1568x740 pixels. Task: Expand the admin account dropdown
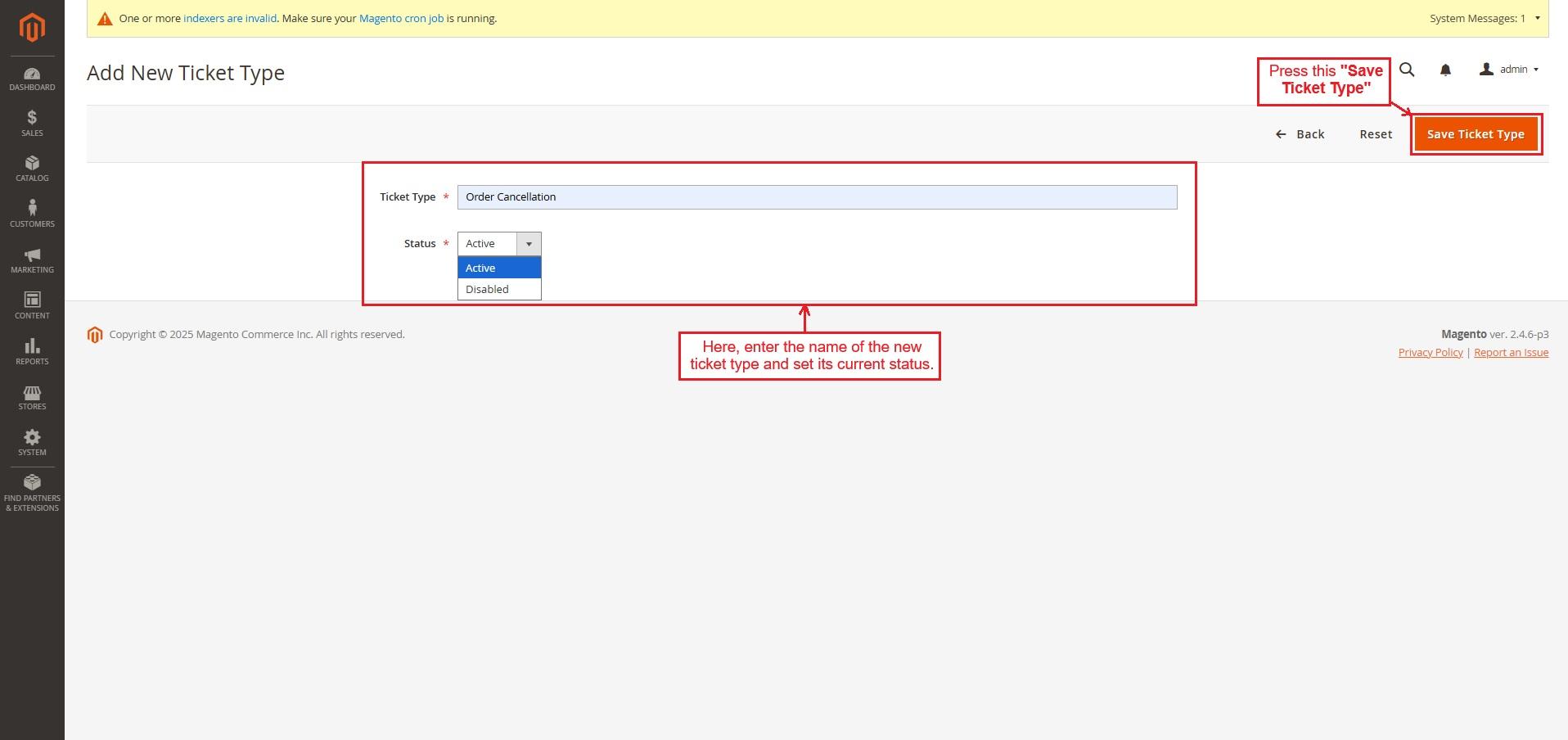(x=1510, y=70)
